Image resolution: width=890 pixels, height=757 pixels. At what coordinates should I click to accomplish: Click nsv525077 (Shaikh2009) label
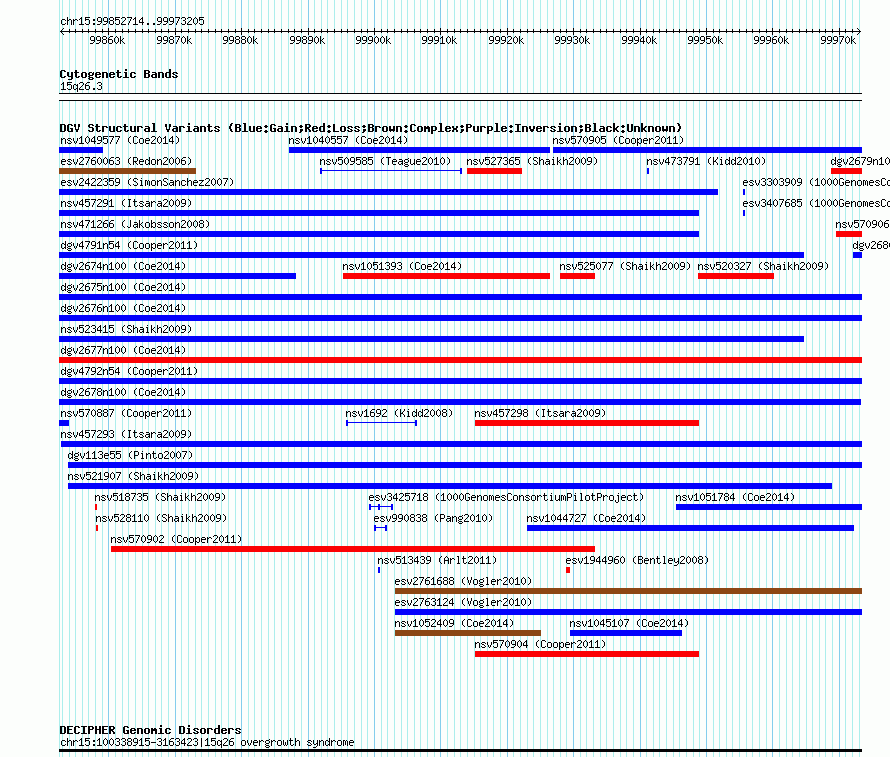pyautogui.click(x=625, y=266)
